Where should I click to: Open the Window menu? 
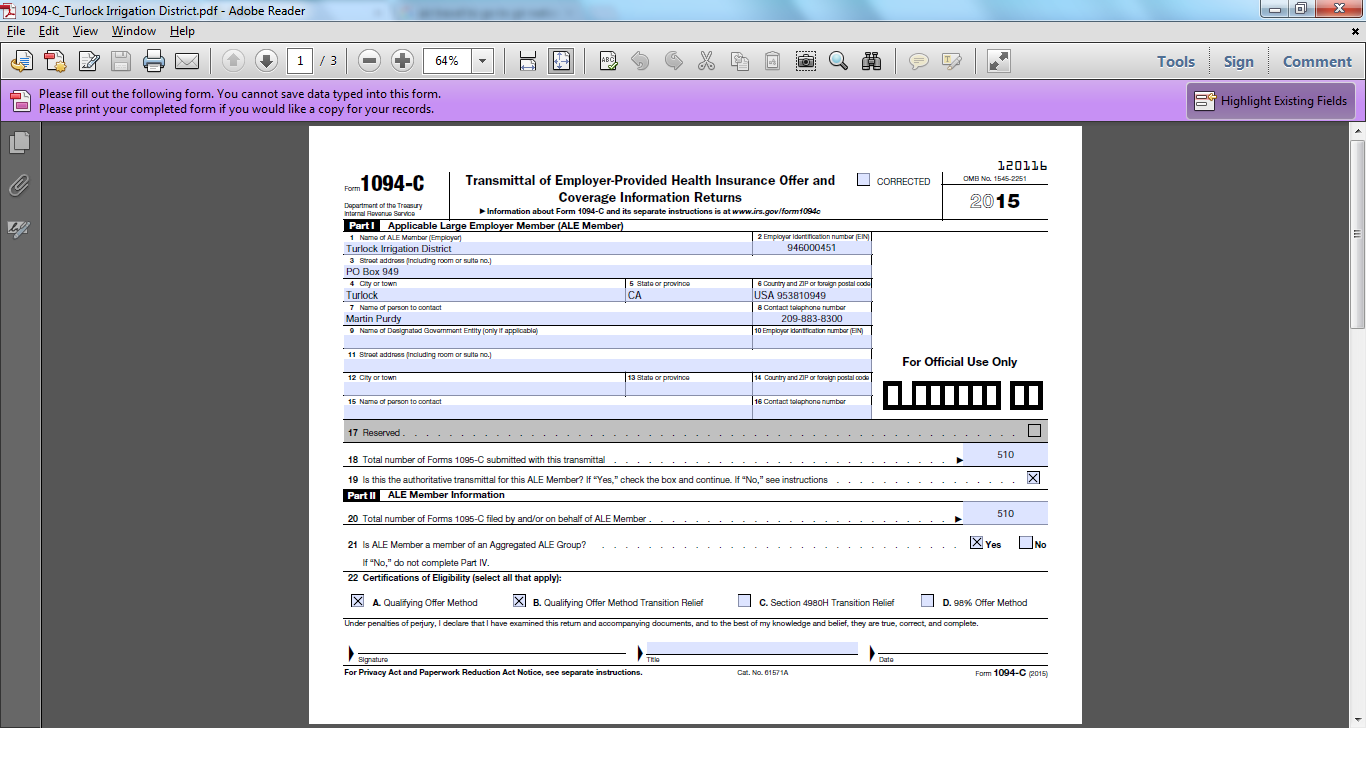coord(133,31)
